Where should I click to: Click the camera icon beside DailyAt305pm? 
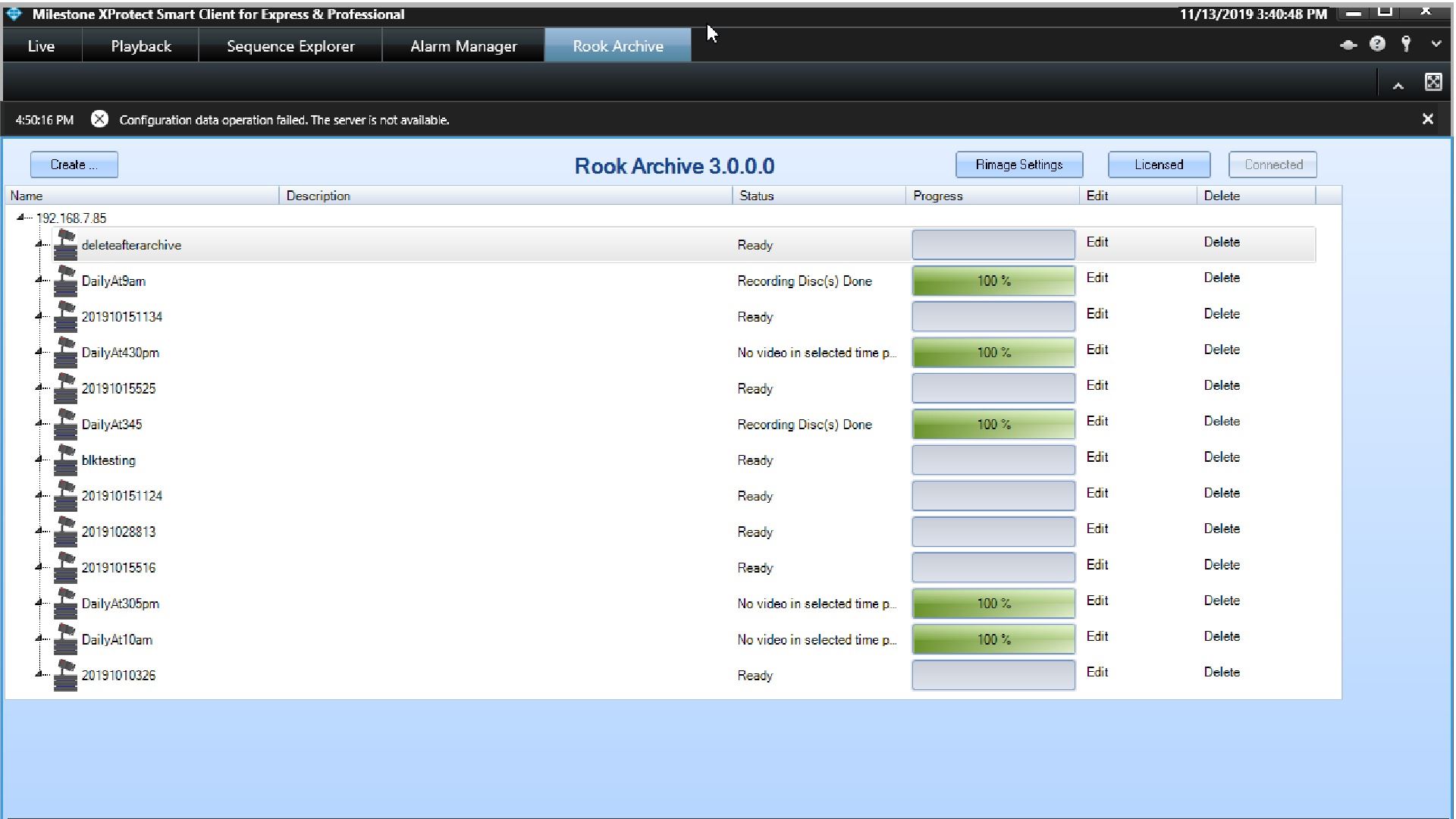[66, 603]
